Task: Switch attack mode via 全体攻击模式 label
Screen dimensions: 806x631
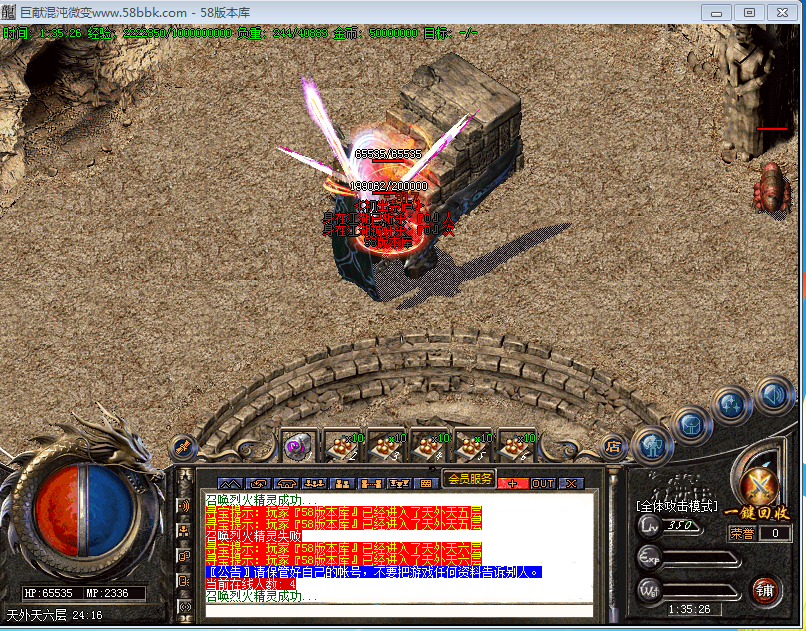Action: pyautogui.click(x=676, y=506)
